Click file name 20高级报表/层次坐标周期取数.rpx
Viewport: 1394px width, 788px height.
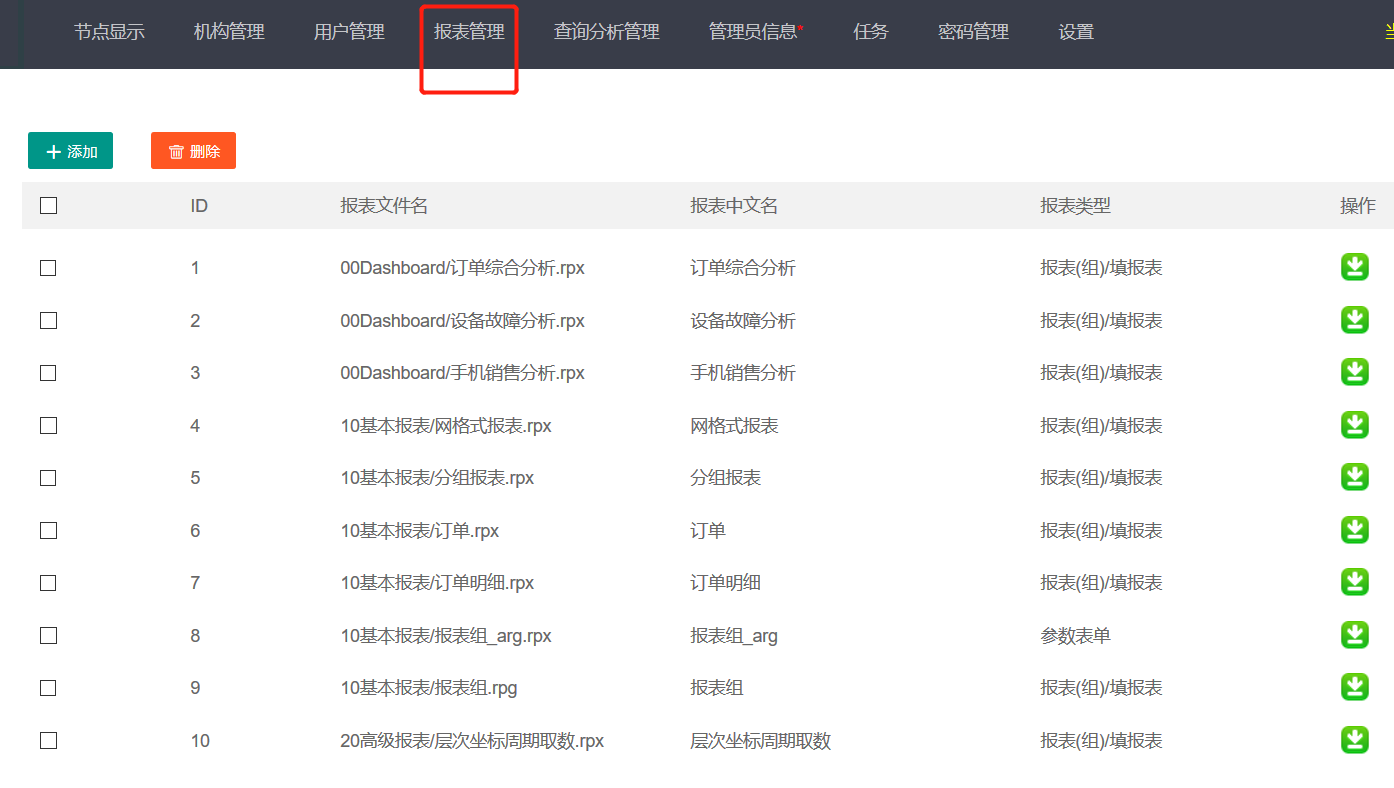point(472,741)
